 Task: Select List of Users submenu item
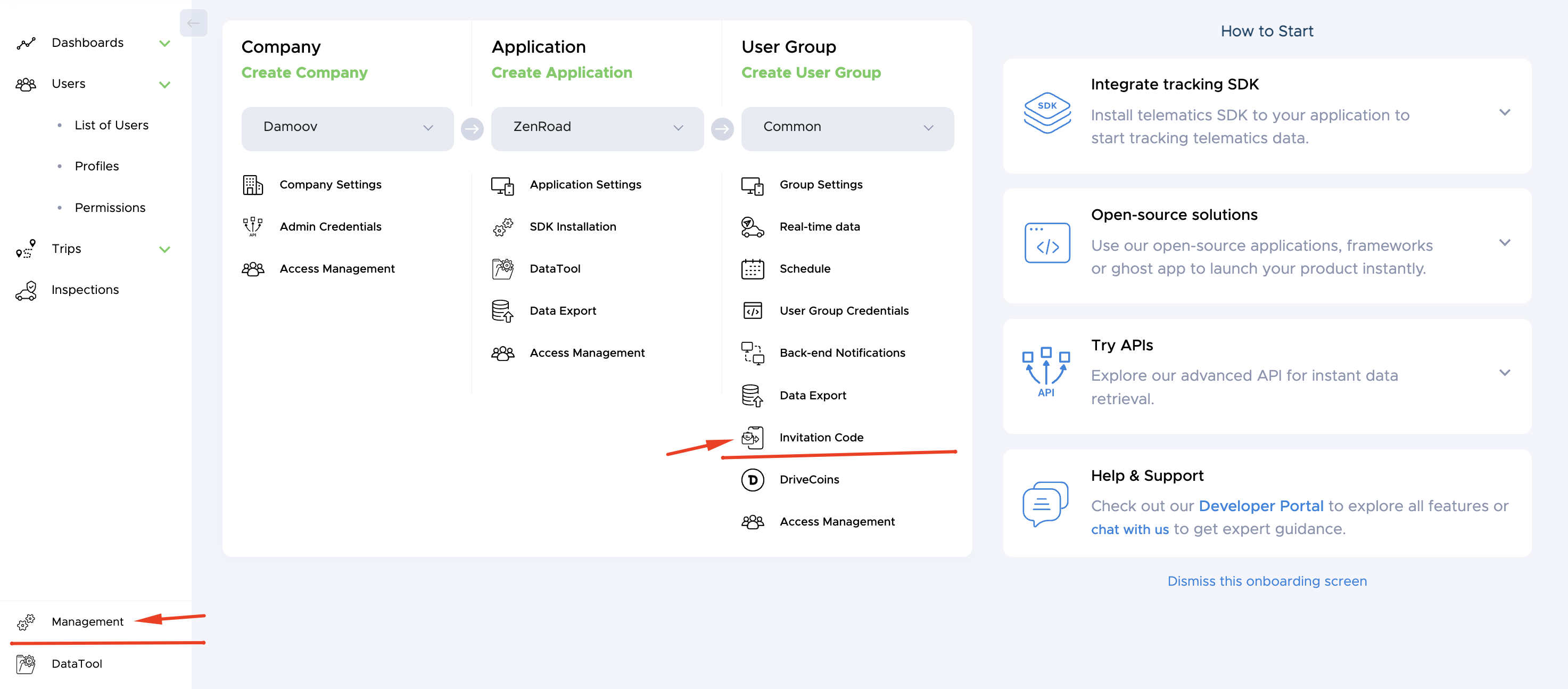tap(111, 125)
